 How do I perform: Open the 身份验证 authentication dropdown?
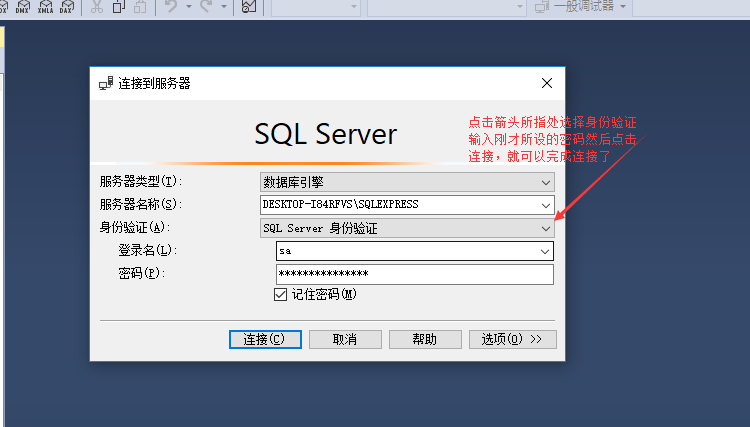546,228
